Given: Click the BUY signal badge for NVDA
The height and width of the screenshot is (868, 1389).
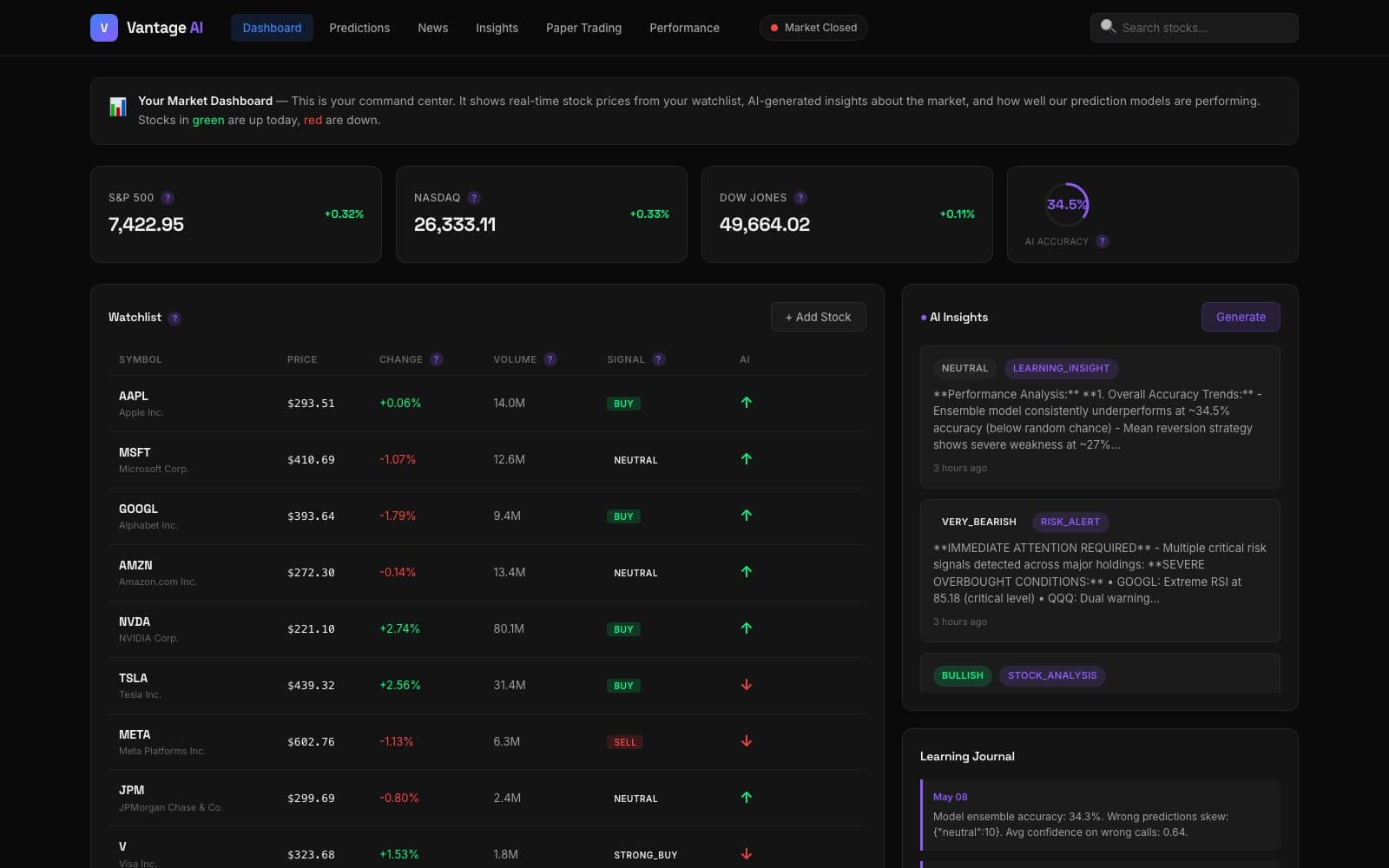Looking at the screenshot, I should coord(623,629).
